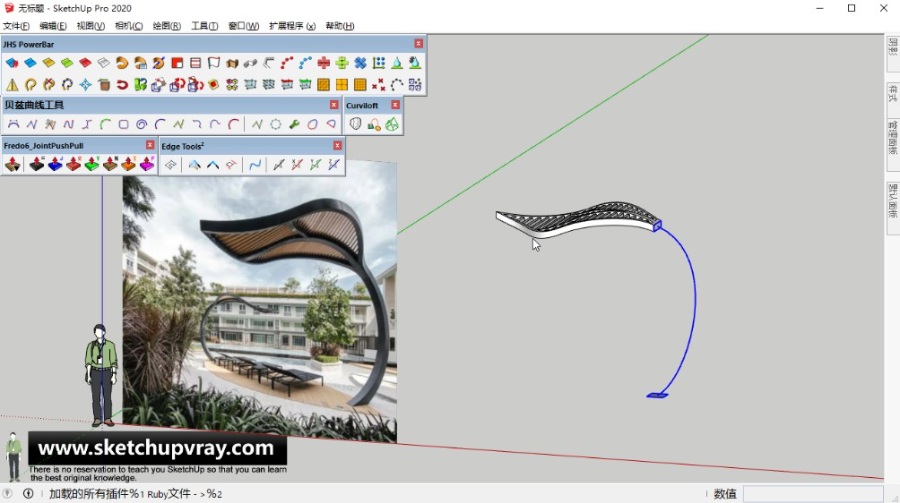Click the green Vector Push Pull icon
This screenshot has width=900, height=503.
pyautogui.click(x=92, y=165)
